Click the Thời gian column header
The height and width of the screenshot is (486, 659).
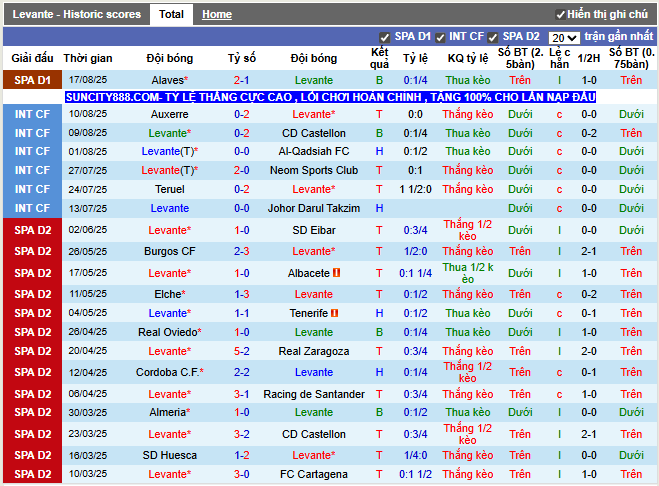tap(88, 58)
